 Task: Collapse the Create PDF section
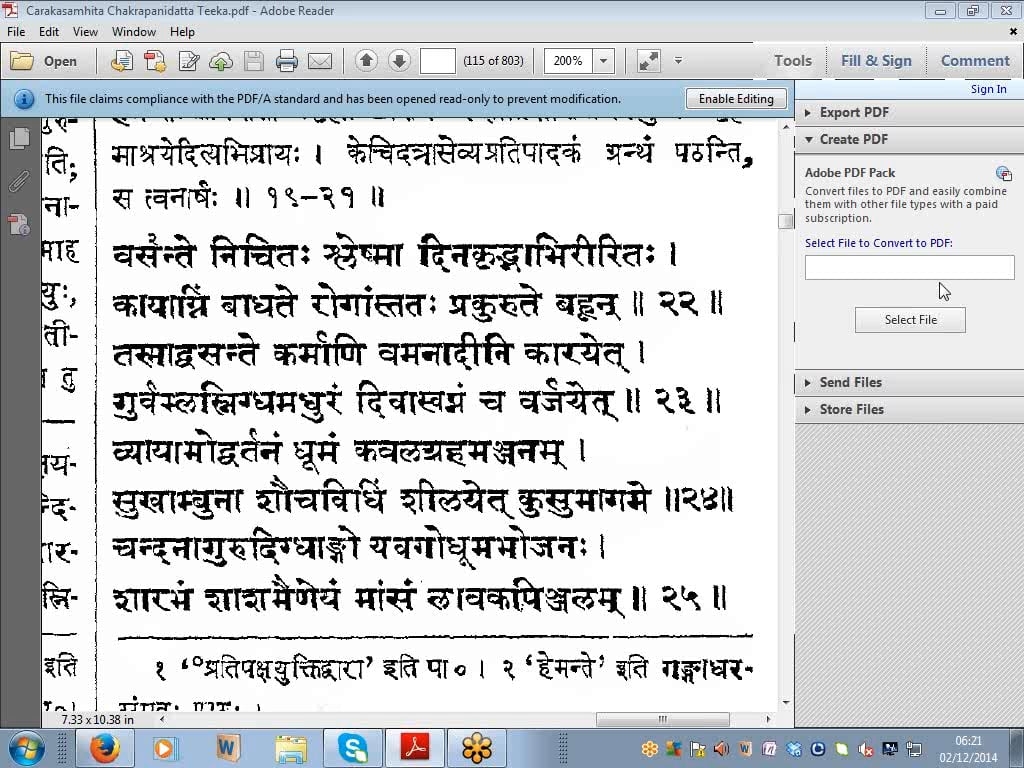coord(853,139)
